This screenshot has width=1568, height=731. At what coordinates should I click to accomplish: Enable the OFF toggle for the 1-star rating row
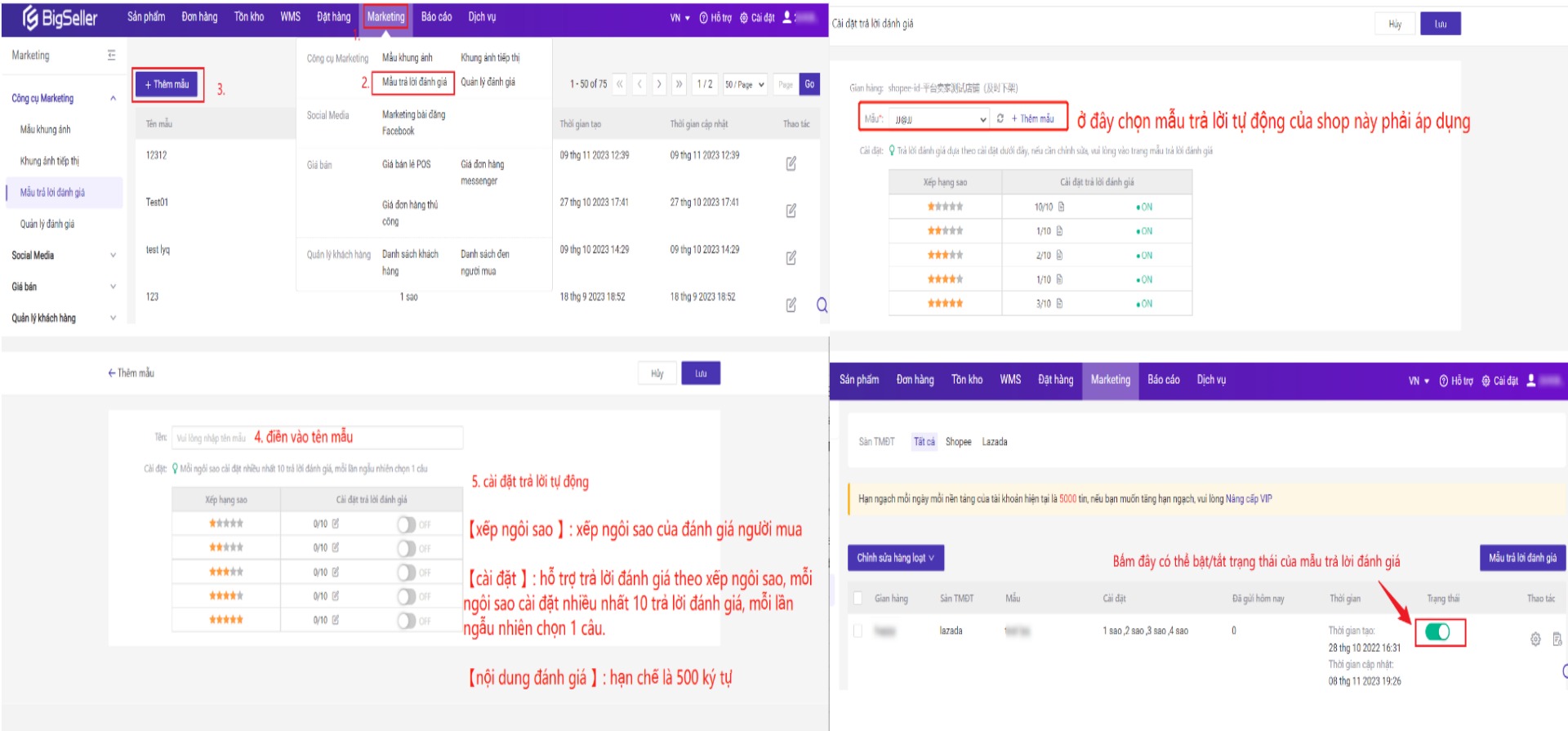[407, 524]
